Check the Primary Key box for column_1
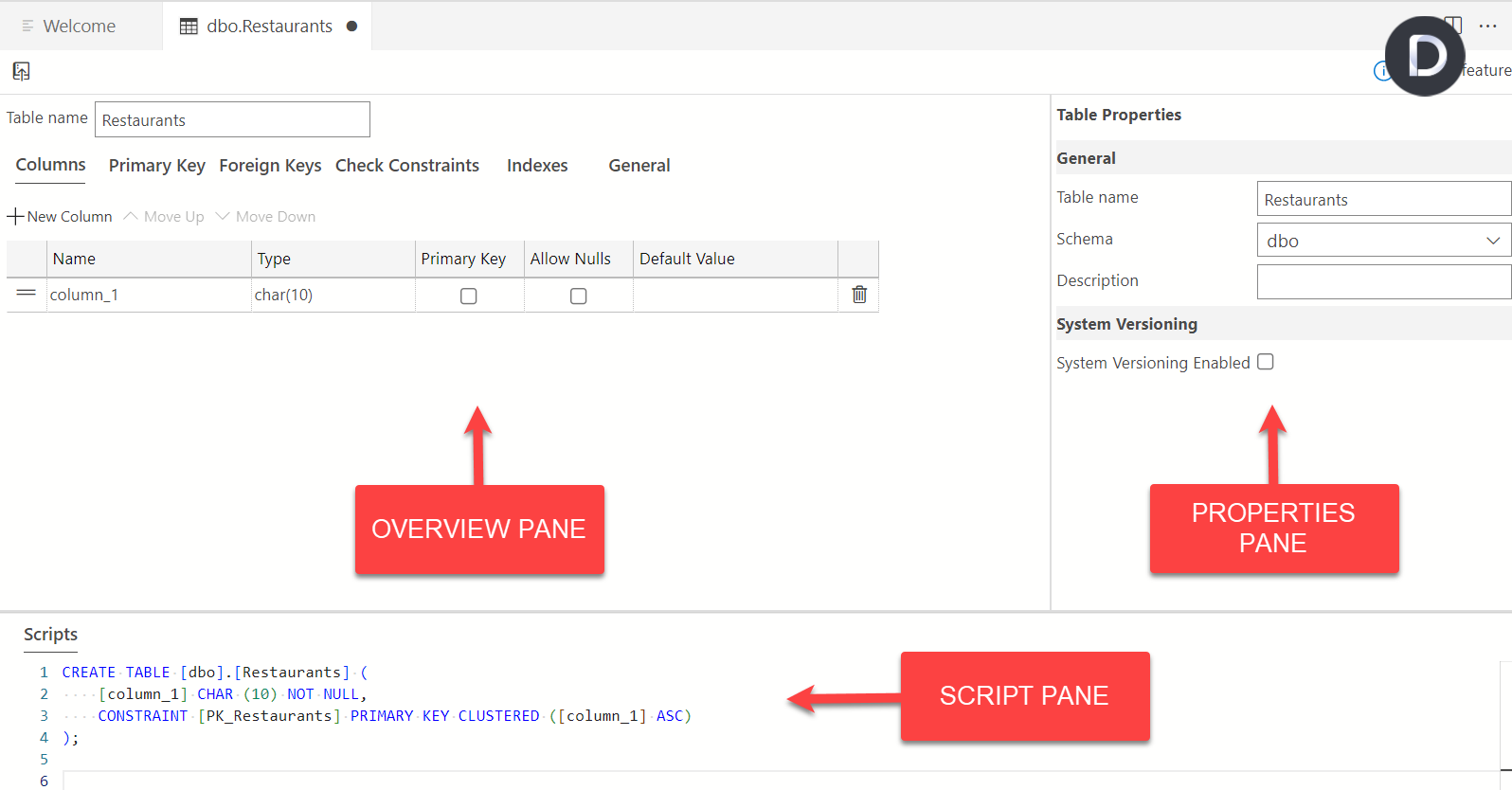Viewport: 1512px width, 790px height. click(x=468, y=296)
